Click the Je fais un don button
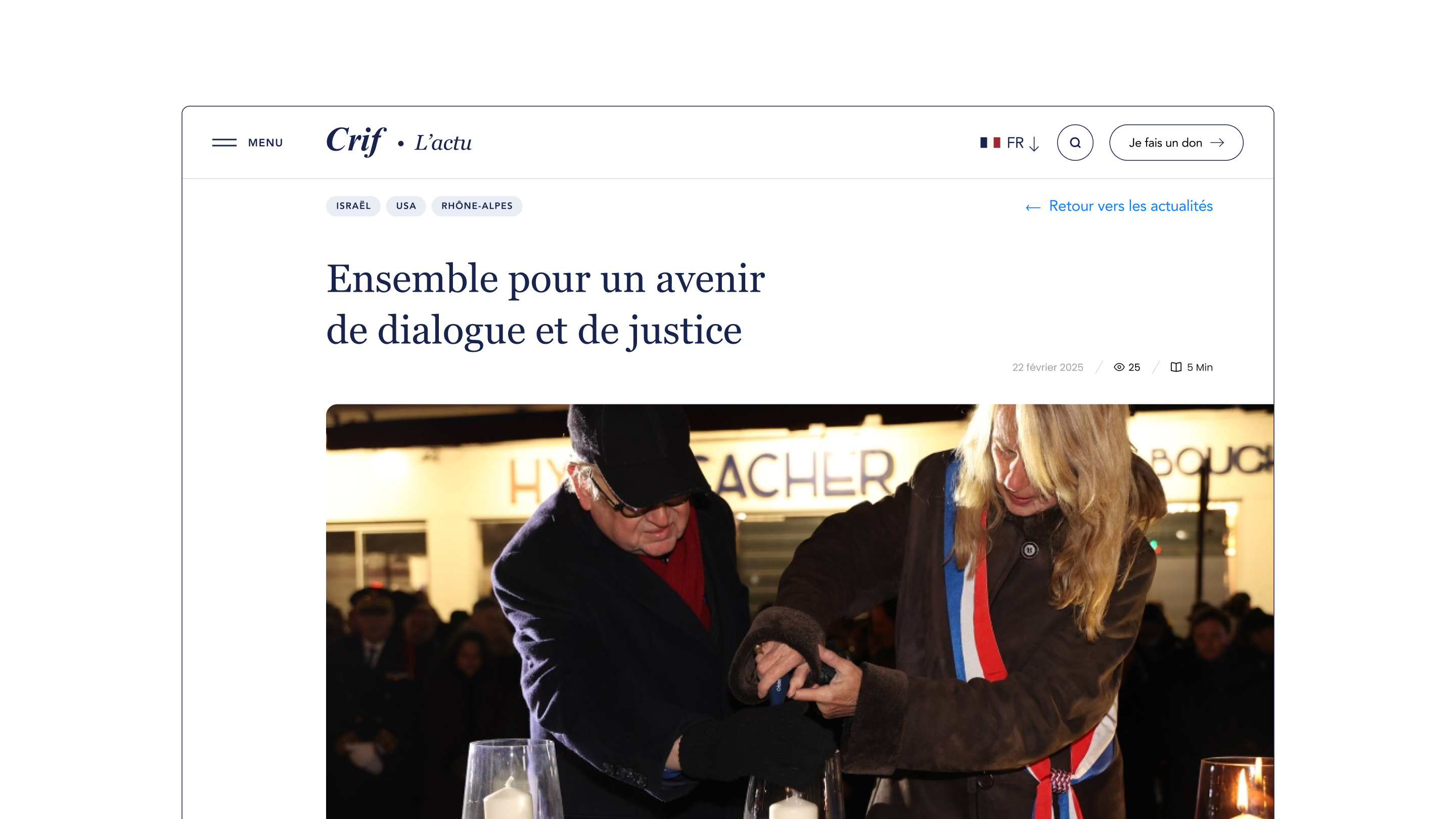The height and width of the screenshot is (819, 1456). coord(1176,143)
